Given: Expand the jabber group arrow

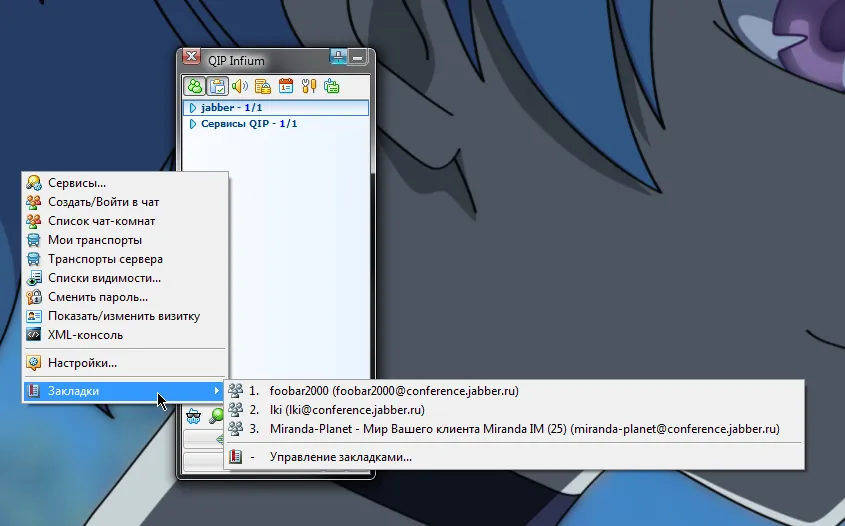Looking at the screenshot, I should click(x=193, y=108).
